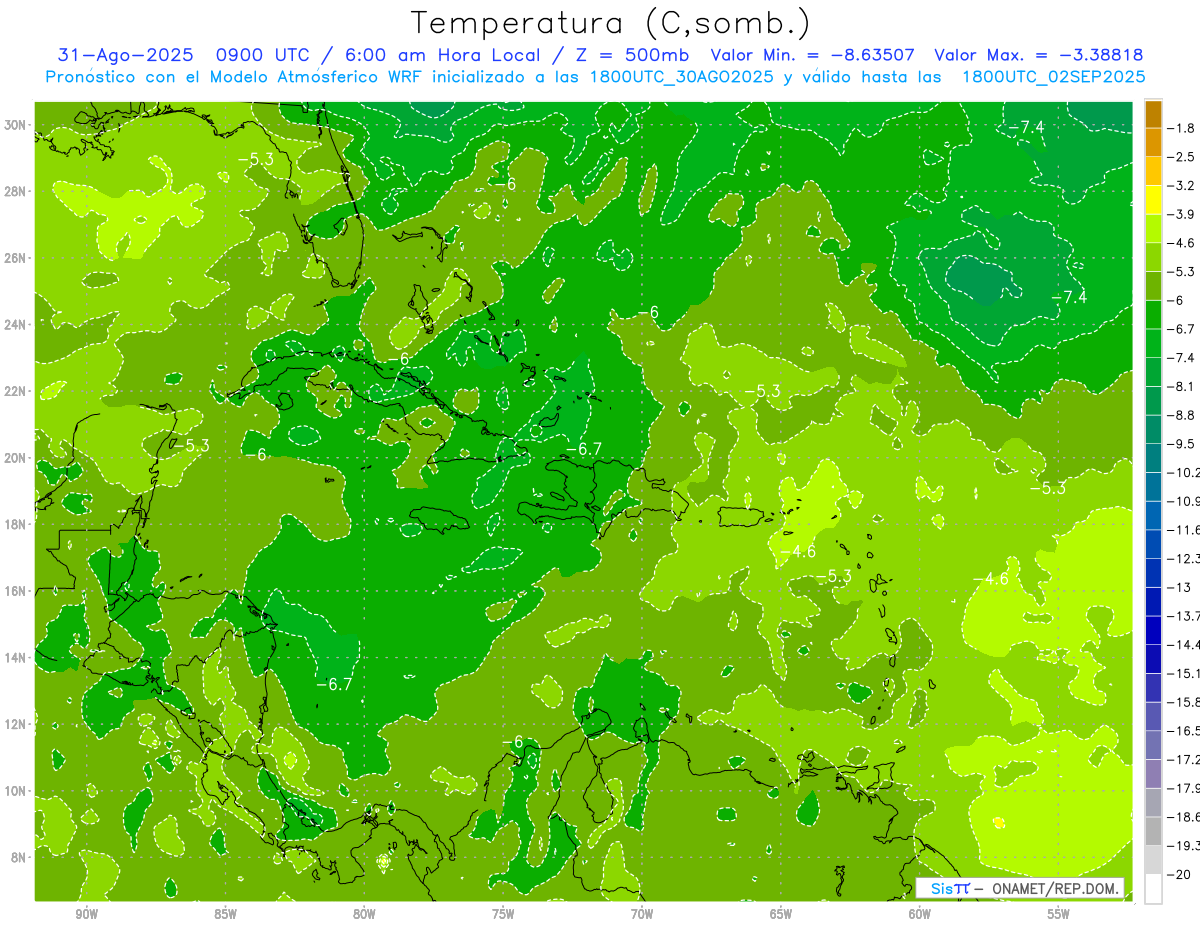Pick orange swatch between -1.8 and -2.5

[1153, 142]
